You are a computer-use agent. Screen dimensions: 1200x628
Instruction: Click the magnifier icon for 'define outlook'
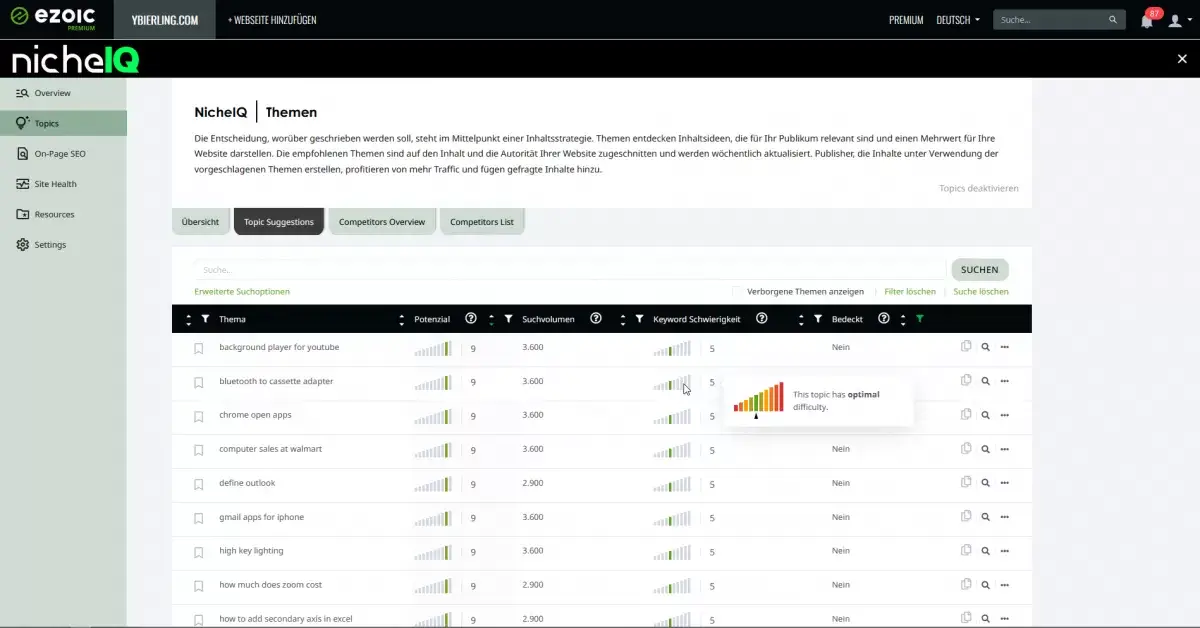pyautogui.click(x=985, y=483)
